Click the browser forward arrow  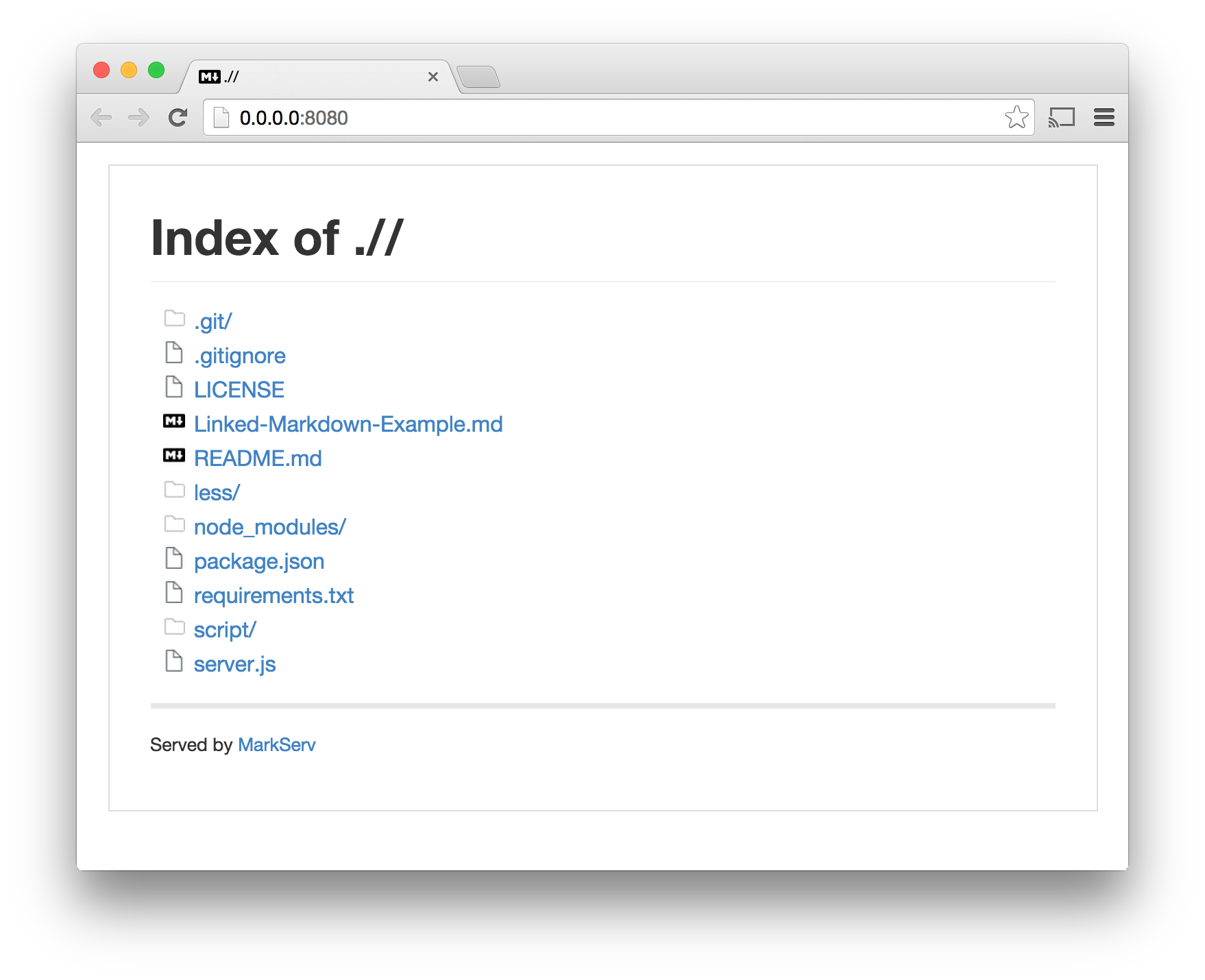tap(139, 118)
